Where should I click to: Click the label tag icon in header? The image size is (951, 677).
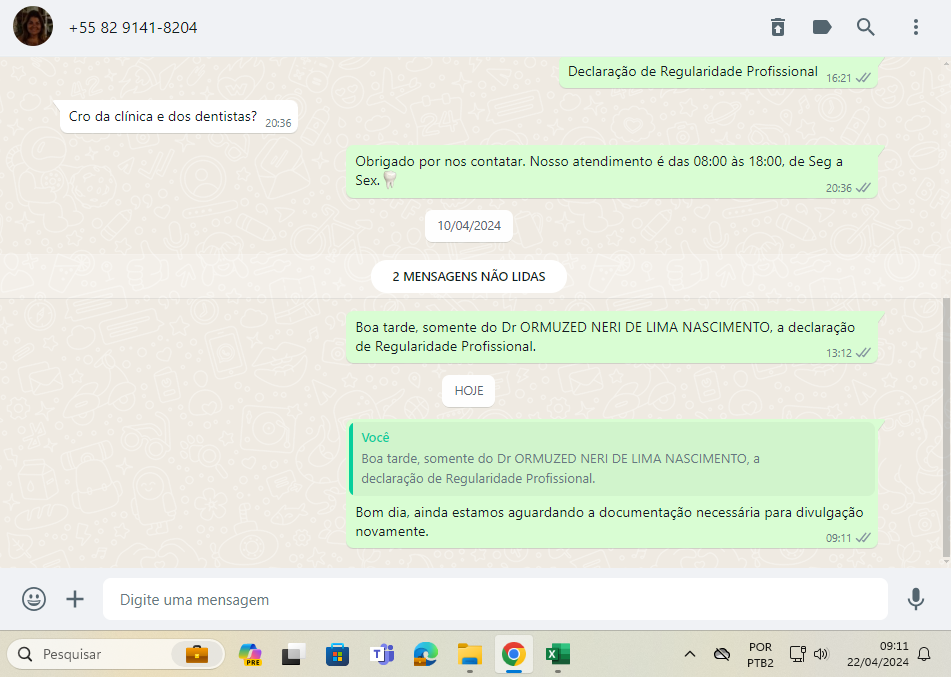822,27
